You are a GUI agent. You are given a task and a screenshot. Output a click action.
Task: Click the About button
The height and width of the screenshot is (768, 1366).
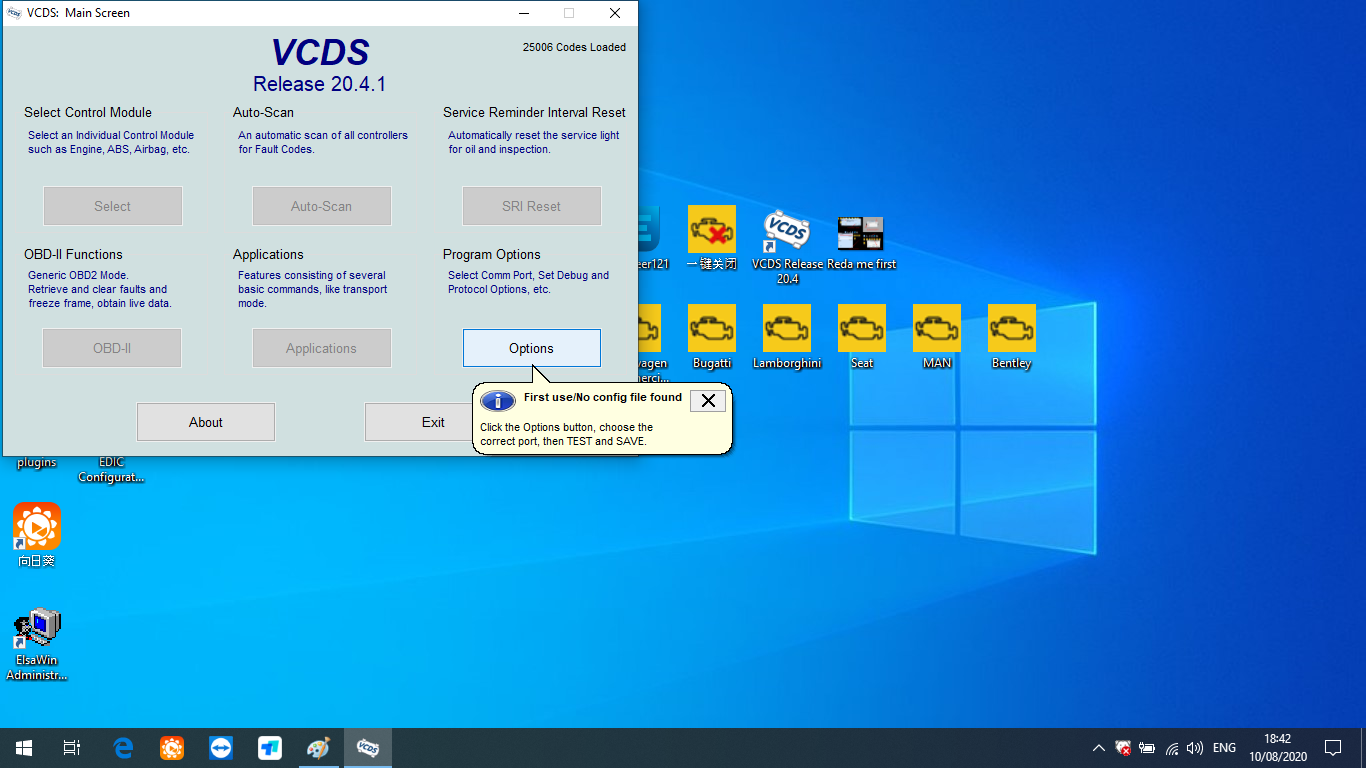point(206,422)
